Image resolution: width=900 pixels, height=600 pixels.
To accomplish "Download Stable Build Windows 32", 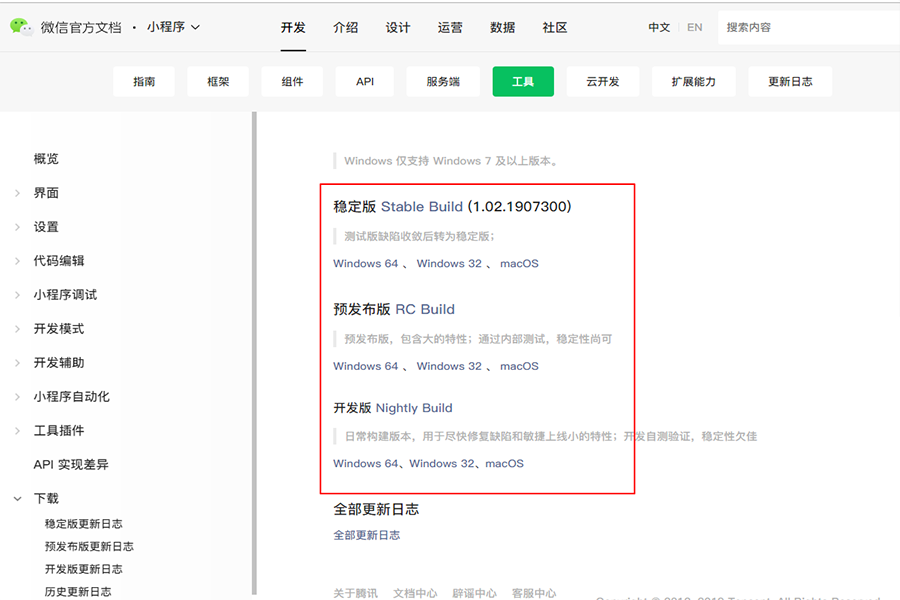I will pyautogui.click(x=449, y=264).
